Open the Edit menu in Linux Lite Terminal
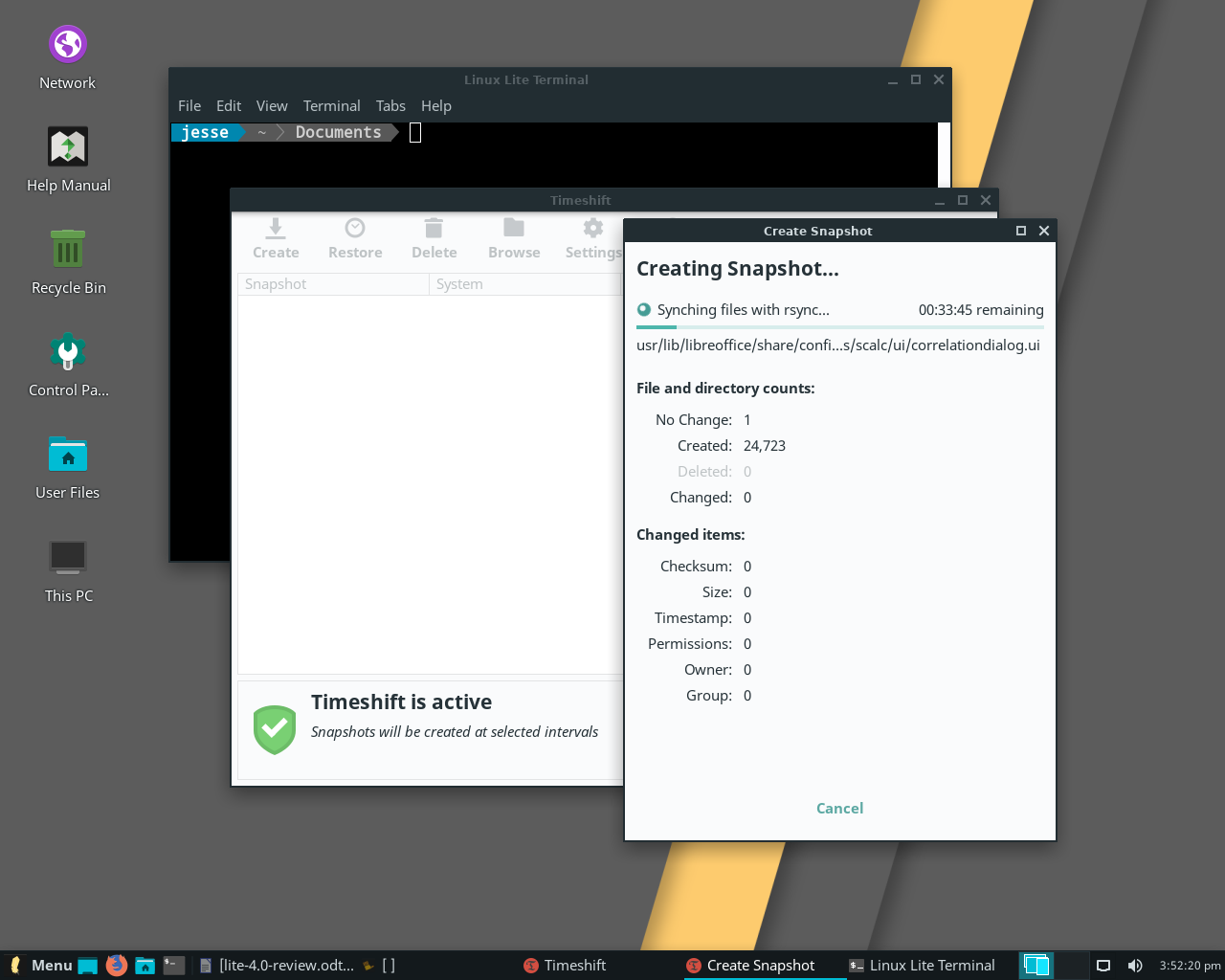This screenshot has height=980, width=1225. (x=229, y=106)
